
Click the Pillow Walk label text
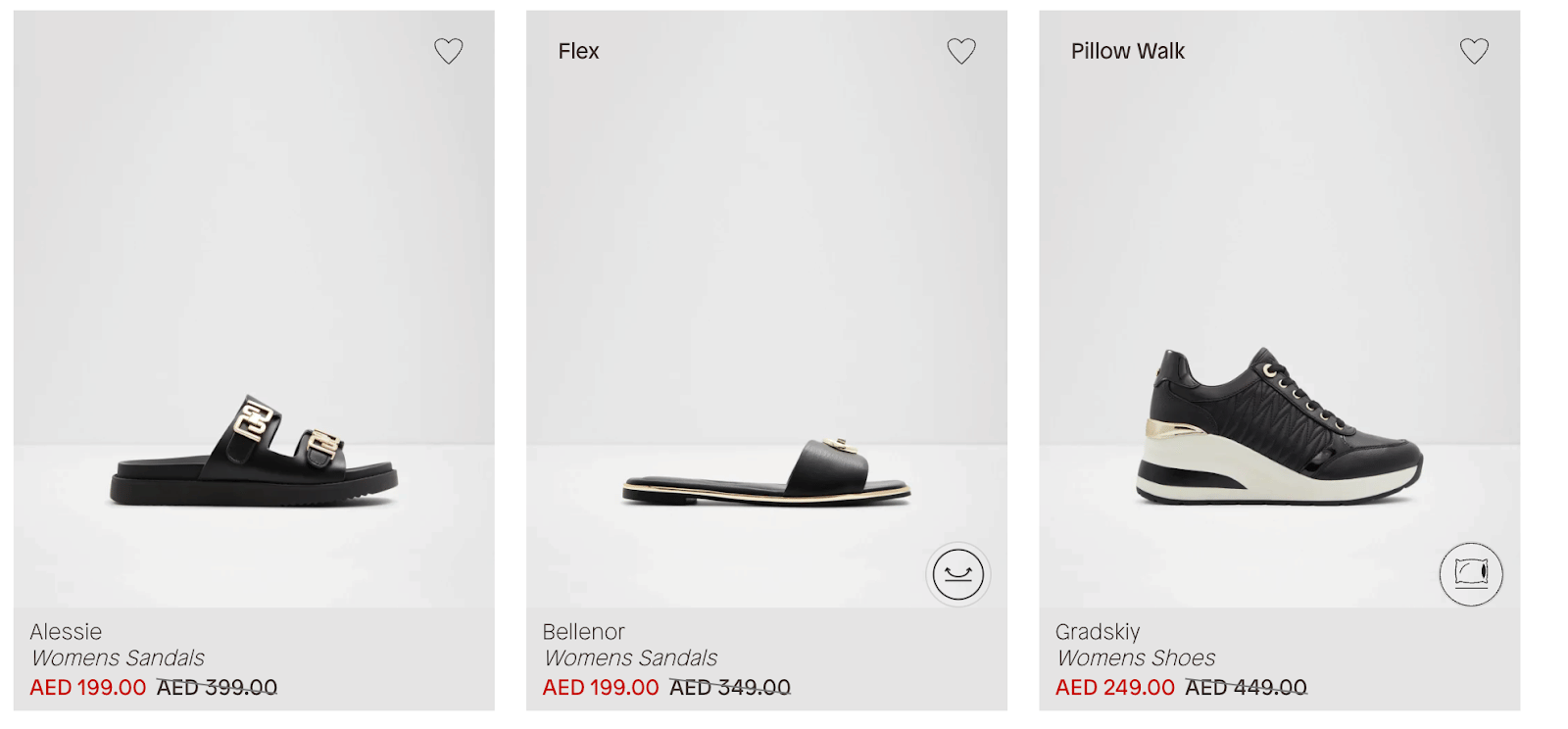click(x=1127, y=51)
